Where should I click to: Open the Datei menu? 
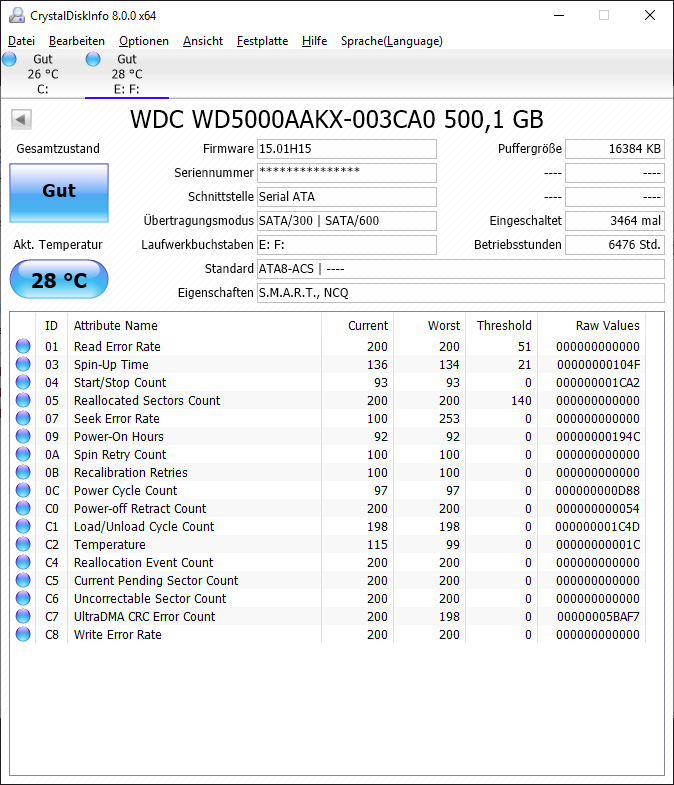22,41
